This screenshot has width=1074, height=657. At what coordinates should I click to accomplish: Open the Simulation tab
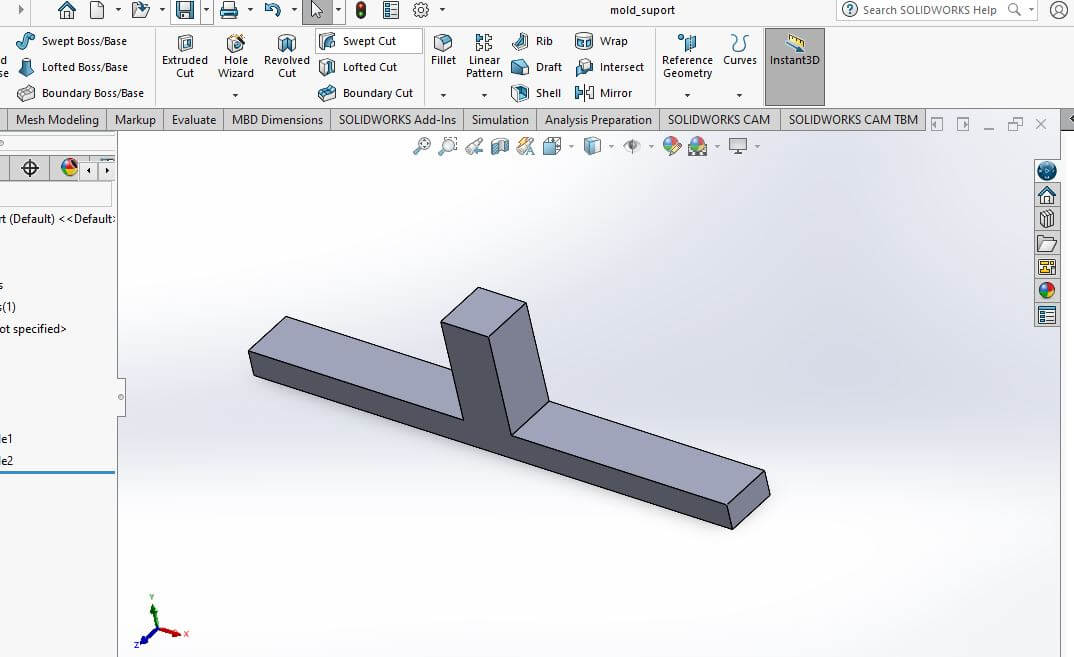pyautogui.click(x=500, y=120)
